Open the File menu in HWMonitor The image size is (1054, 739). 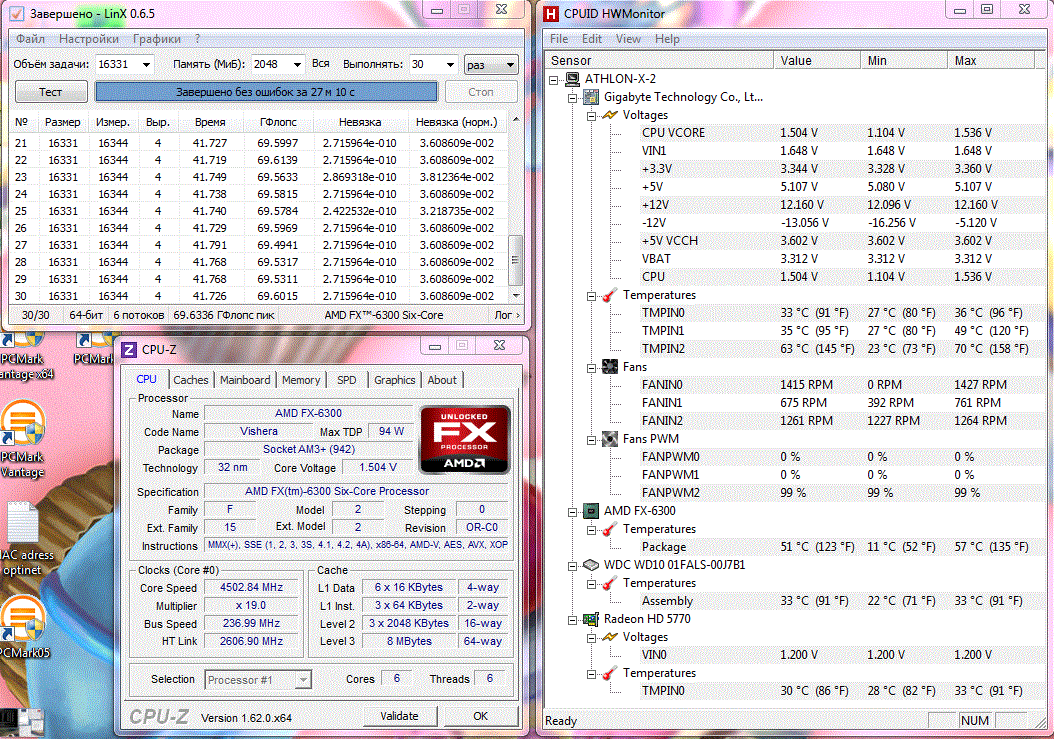click(559, 39)
